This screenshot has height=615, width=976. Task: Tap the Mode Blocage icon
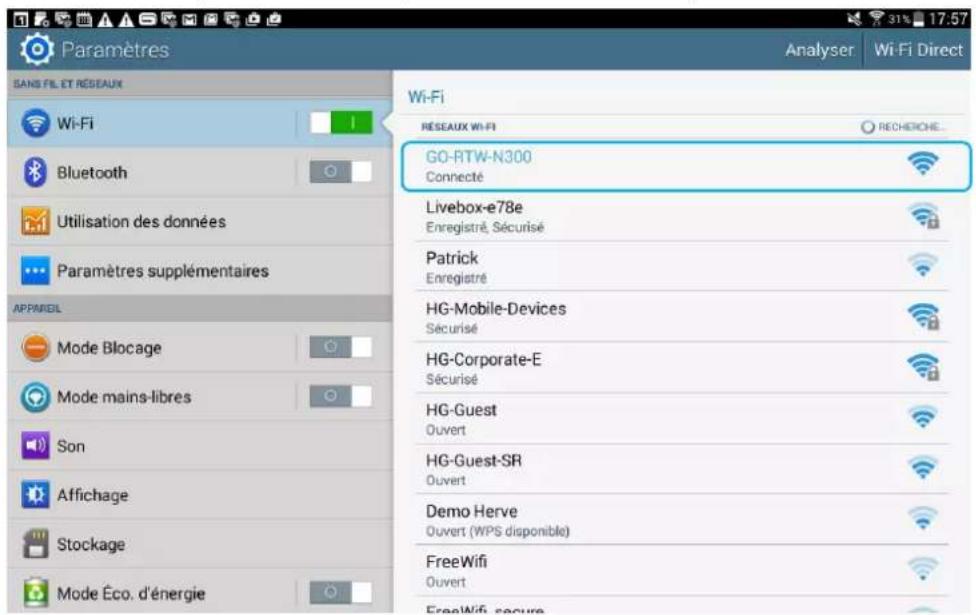[x=35, y=347]
